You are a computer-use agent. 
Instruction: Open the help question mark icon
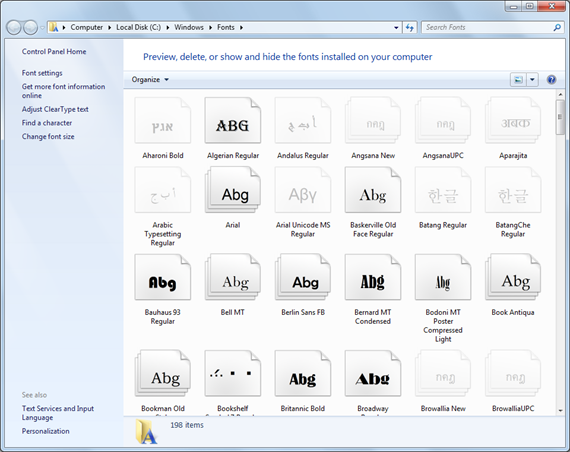click(551, 79)
